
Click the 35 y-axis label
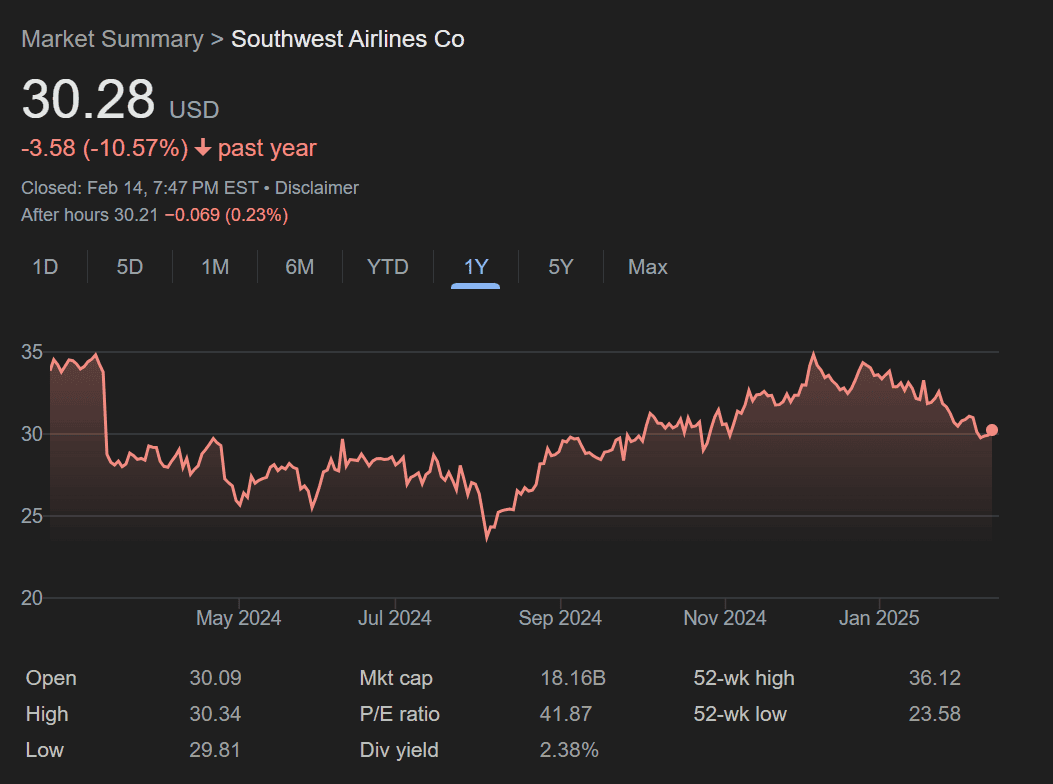click(32, 352)
